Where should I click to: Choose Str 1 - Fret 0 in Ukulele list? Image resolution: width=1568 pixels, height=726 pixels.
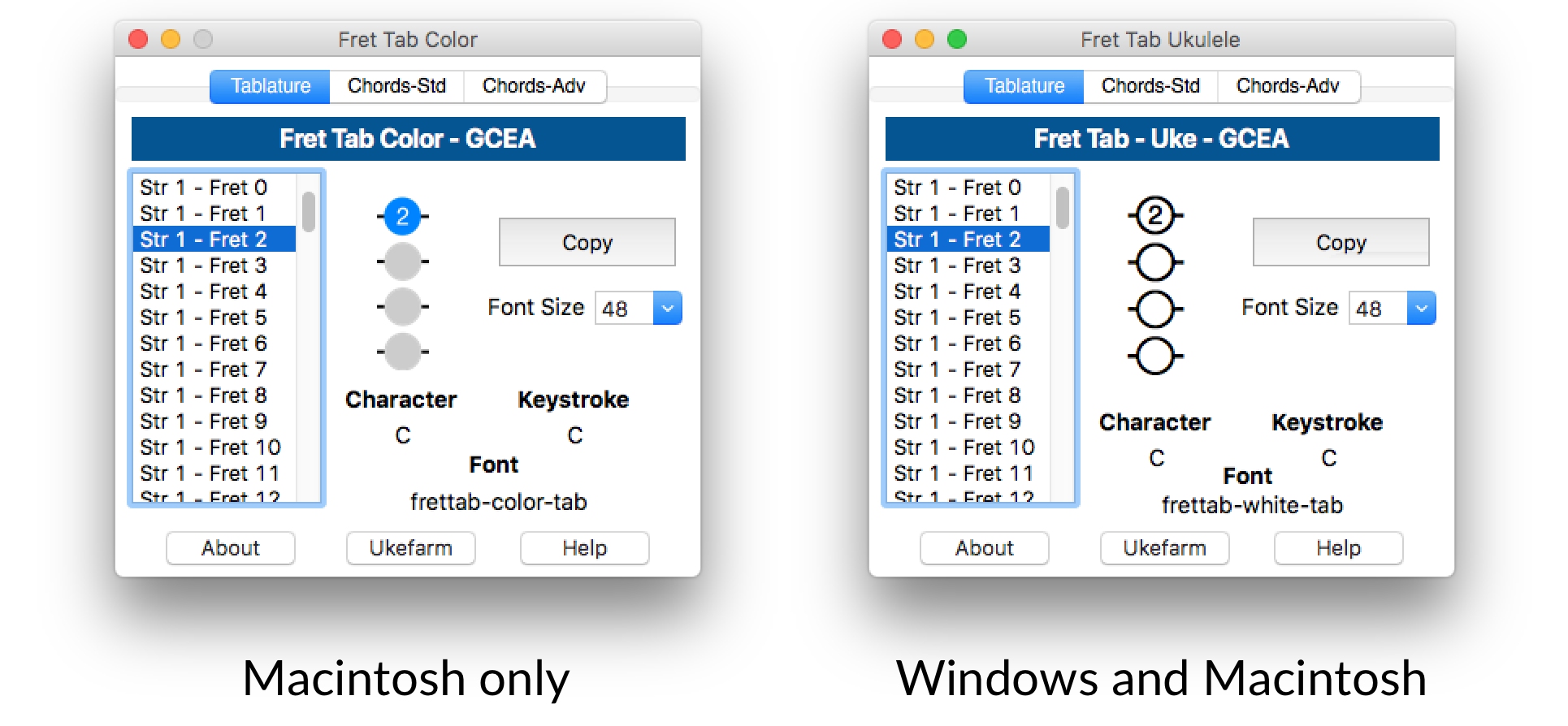(957, 188)
